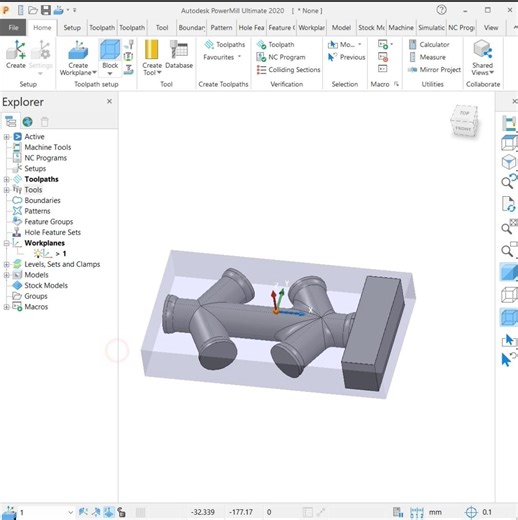Screen dimensions: 518x520
Task: Select Stock Models in Explorer
Action: (46, 286)
